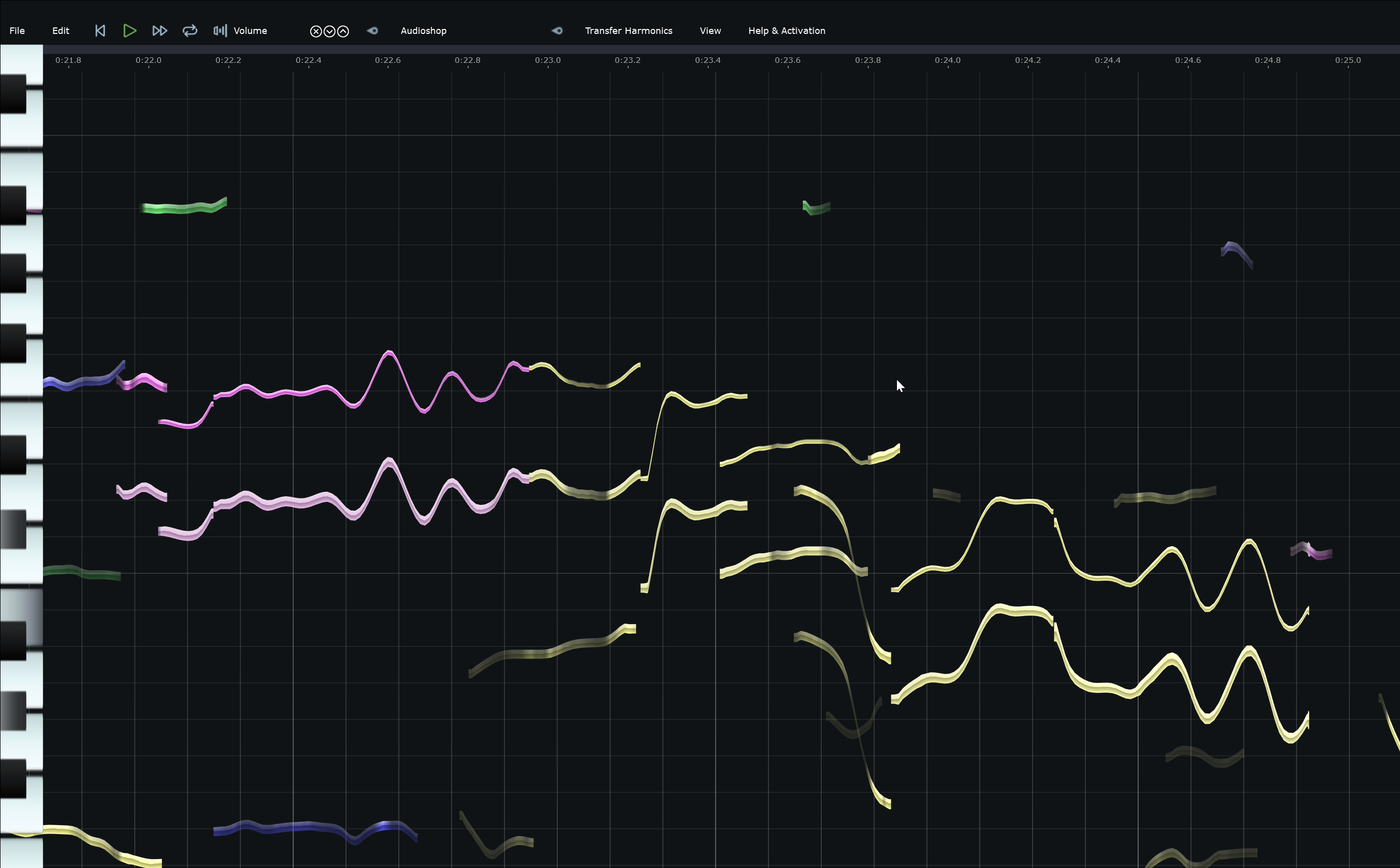1400x868 pixels.
Task: Click the Volume waveform icon
Action: 220,31
